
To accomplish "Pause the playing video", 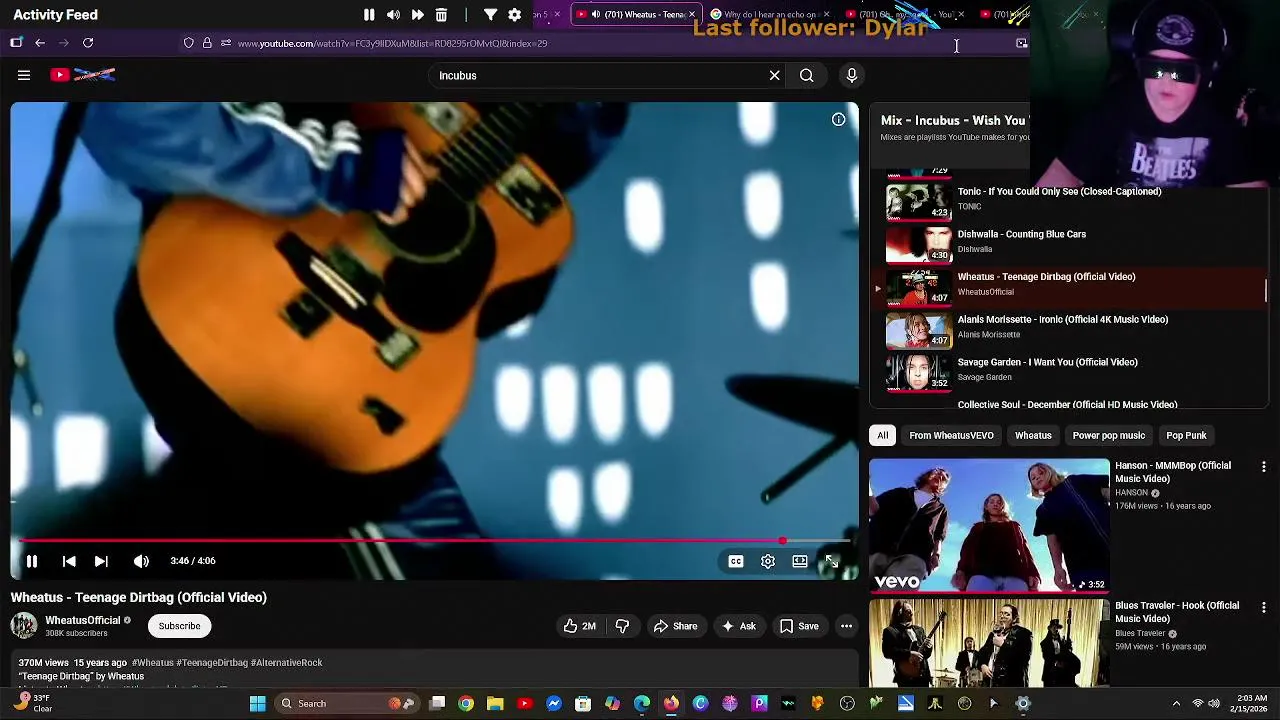I will click(x=32, y=561).
